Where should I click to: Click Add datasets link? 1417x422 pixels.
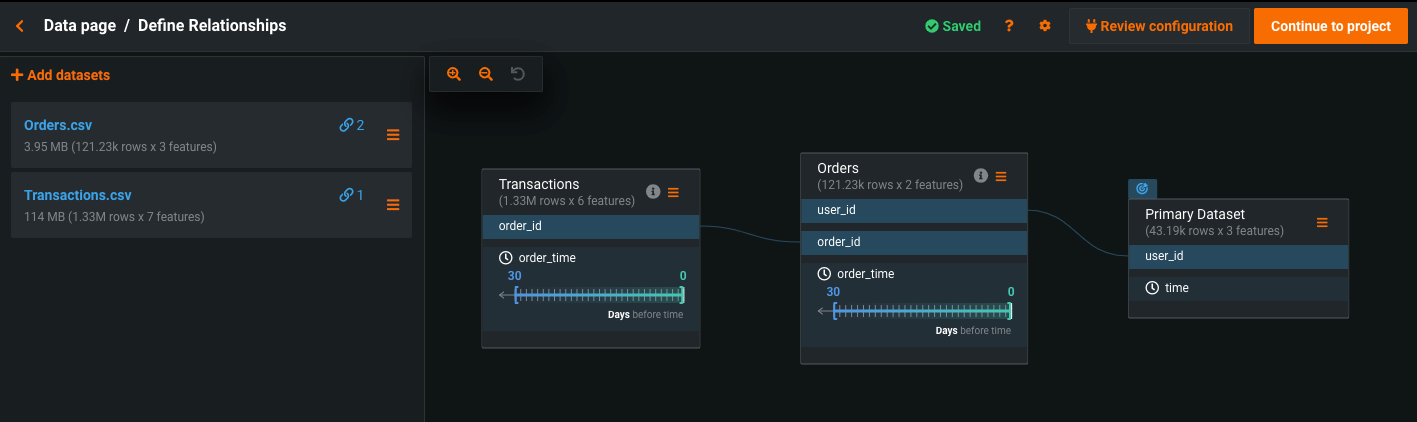tap(60, 75)
